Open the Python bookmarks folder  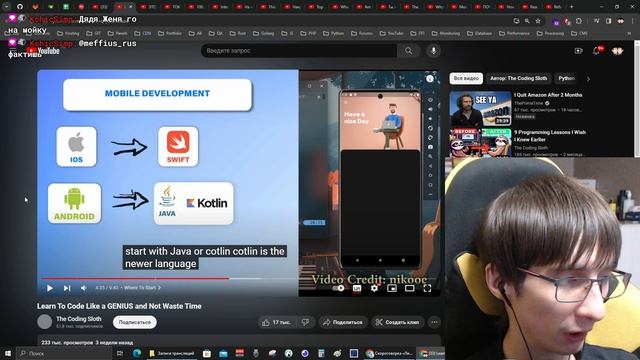point(333,33)
